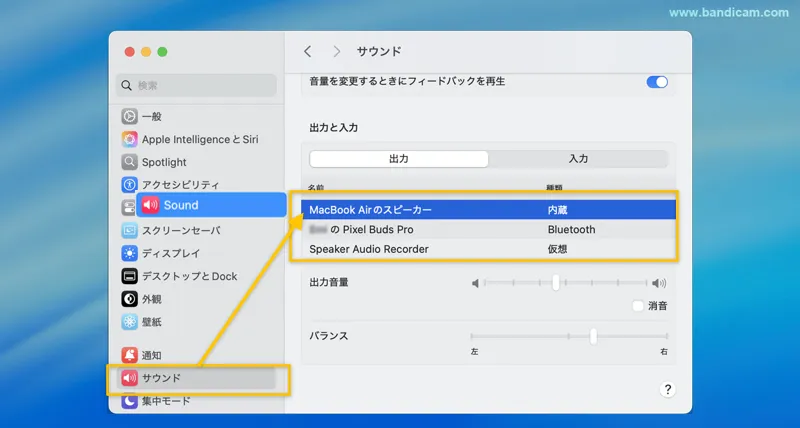The width and height of the screenshot is (800, 428).
Task: Select the Pixel Buds Pro output device
Action: pos(488,230)
